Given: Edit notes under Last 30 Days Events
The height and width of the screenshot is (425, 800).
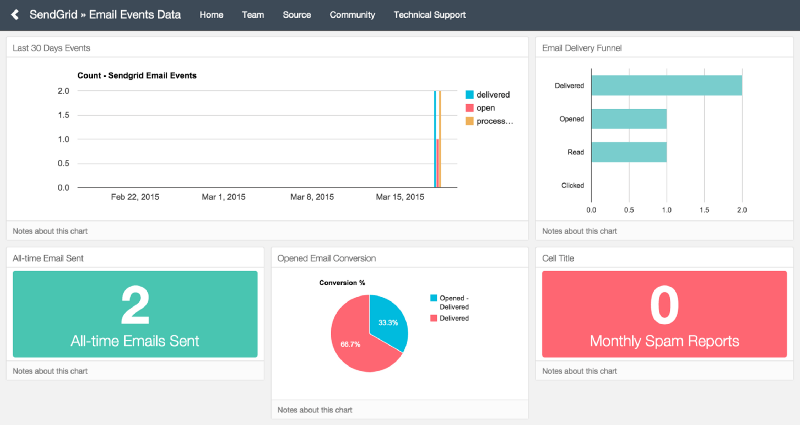Looking at the screenshot, I should click(50, 231).
